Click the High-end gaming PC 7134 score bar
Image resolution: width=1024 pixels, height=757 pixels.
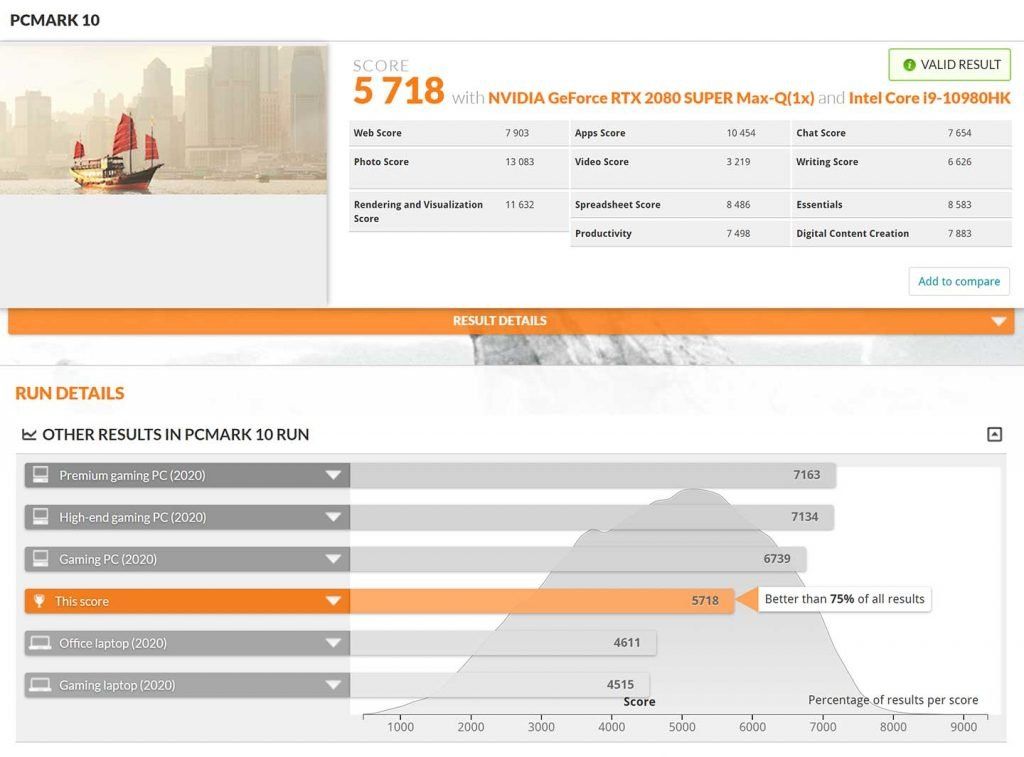pos(592,517)
